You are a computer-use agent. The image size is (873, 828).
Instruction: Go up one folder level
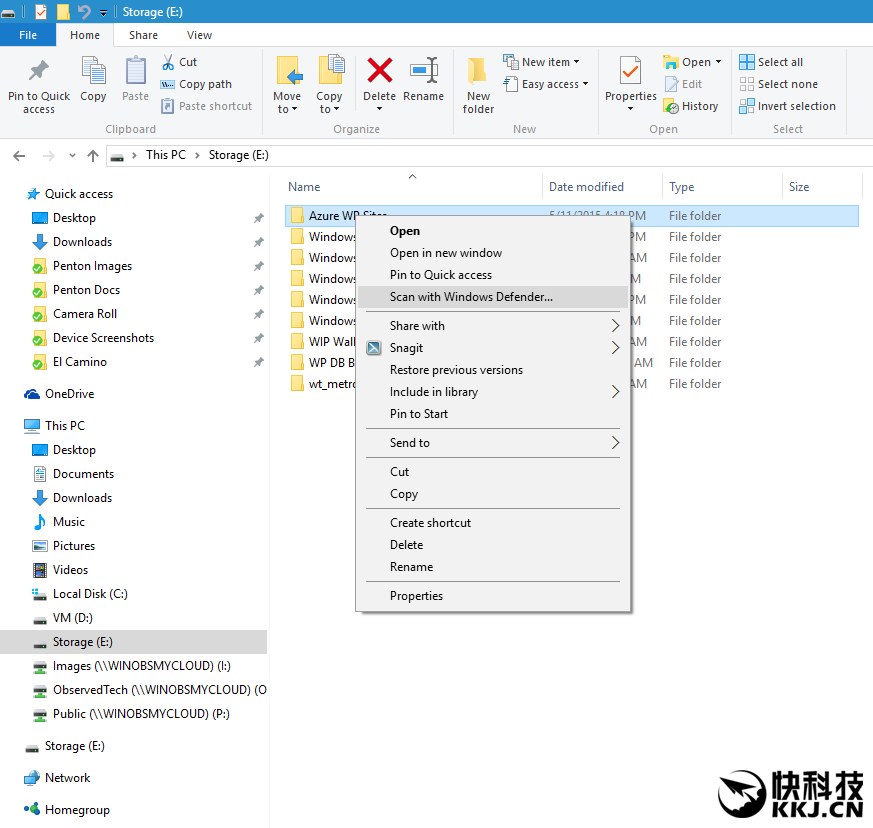coord(93,156)
